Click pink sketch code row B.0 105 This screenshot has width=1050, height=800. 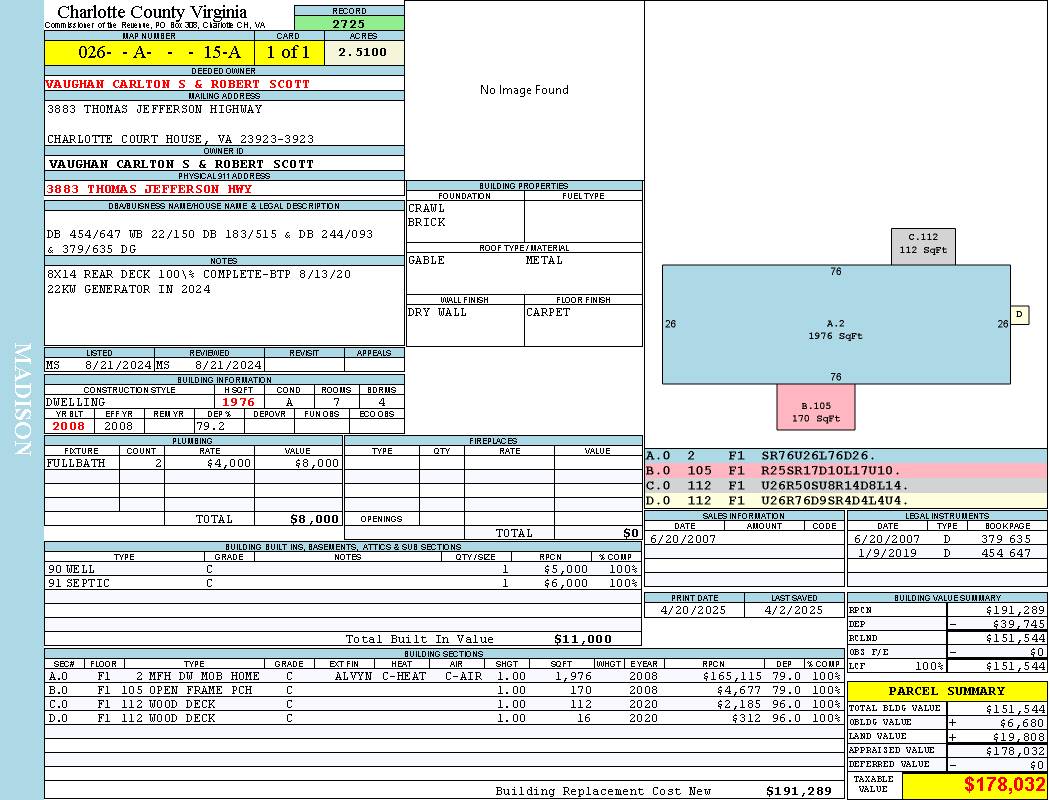(x=845, y=471)
